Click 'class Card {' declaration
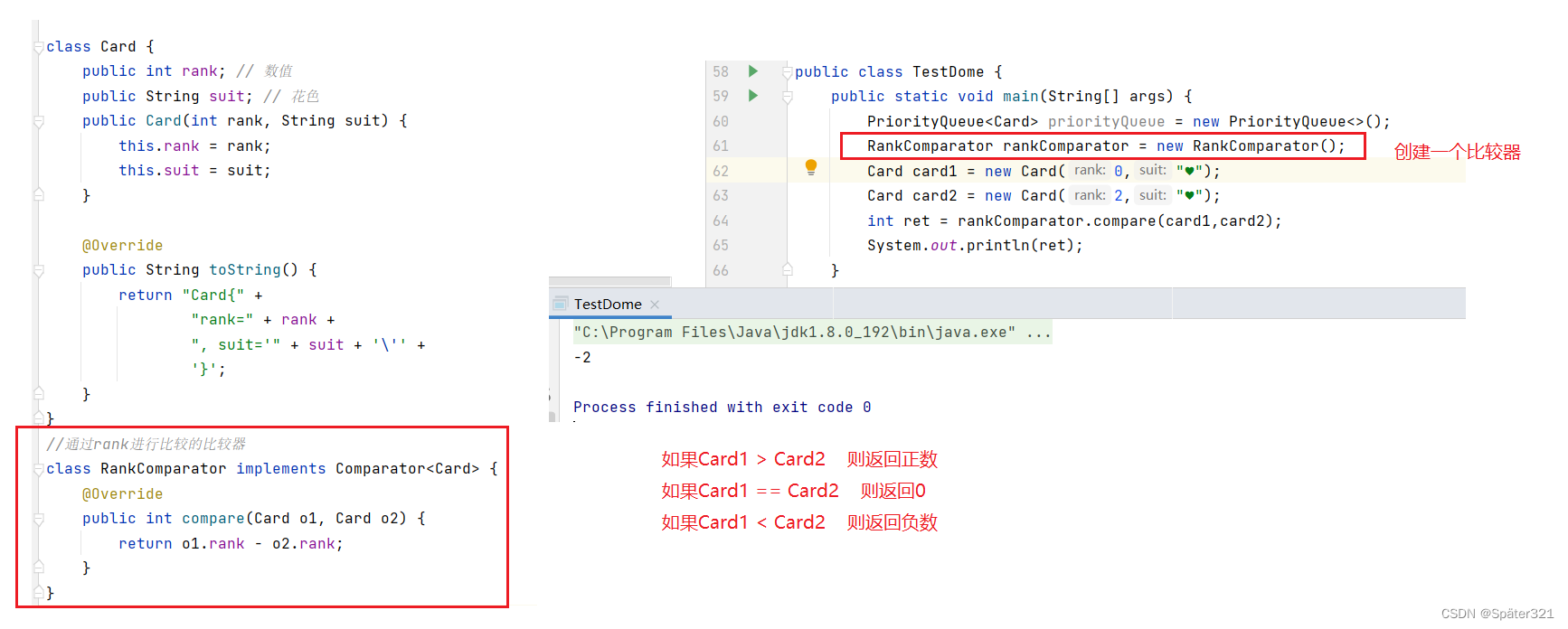This screenshot has height=629, width=1568. pos(100,46)
